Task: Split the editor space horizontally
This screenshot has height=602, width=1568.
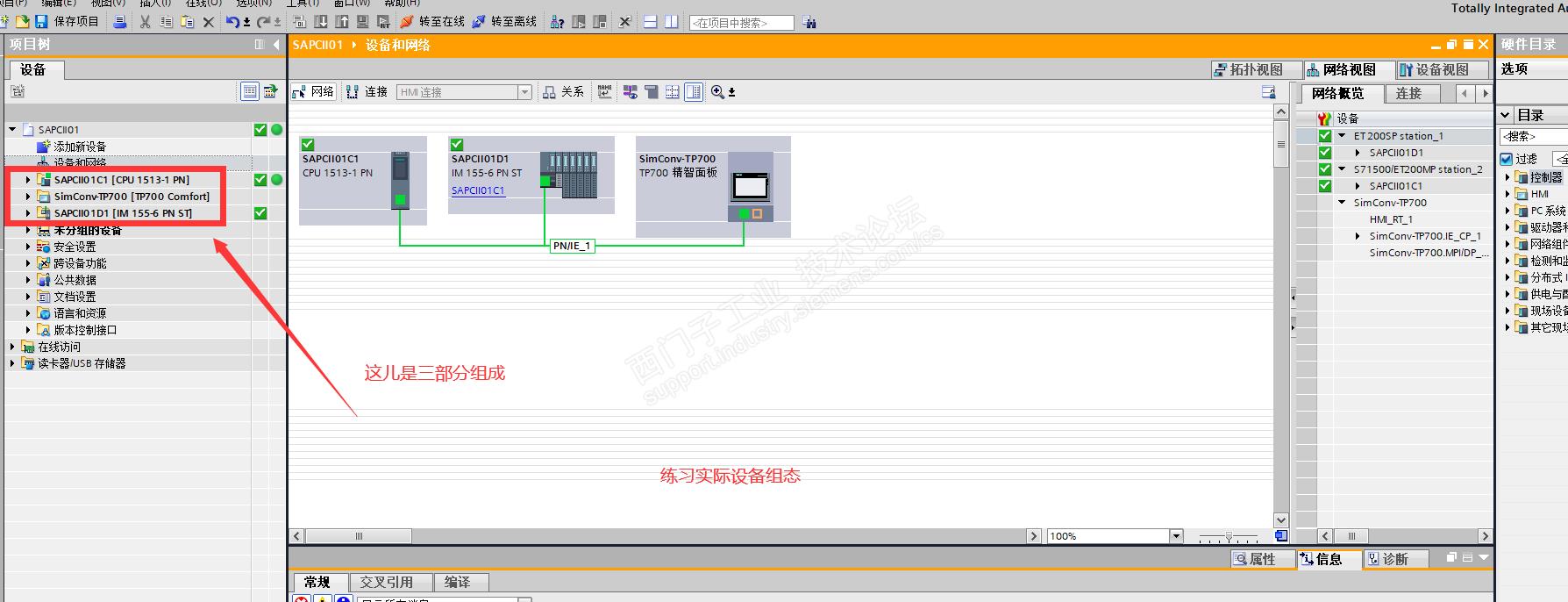Action: click(x=651, y=22)
